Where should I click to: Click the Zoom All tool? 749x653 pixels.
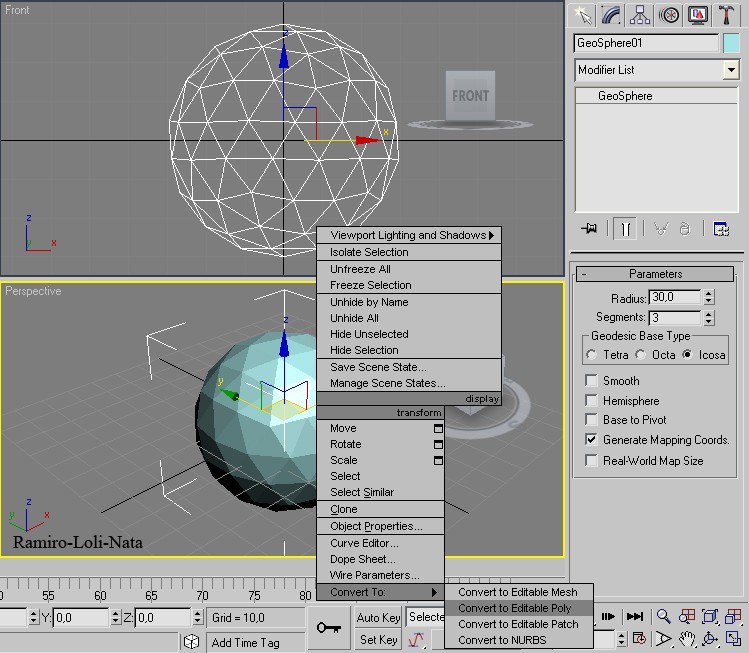tap(687, 616)
